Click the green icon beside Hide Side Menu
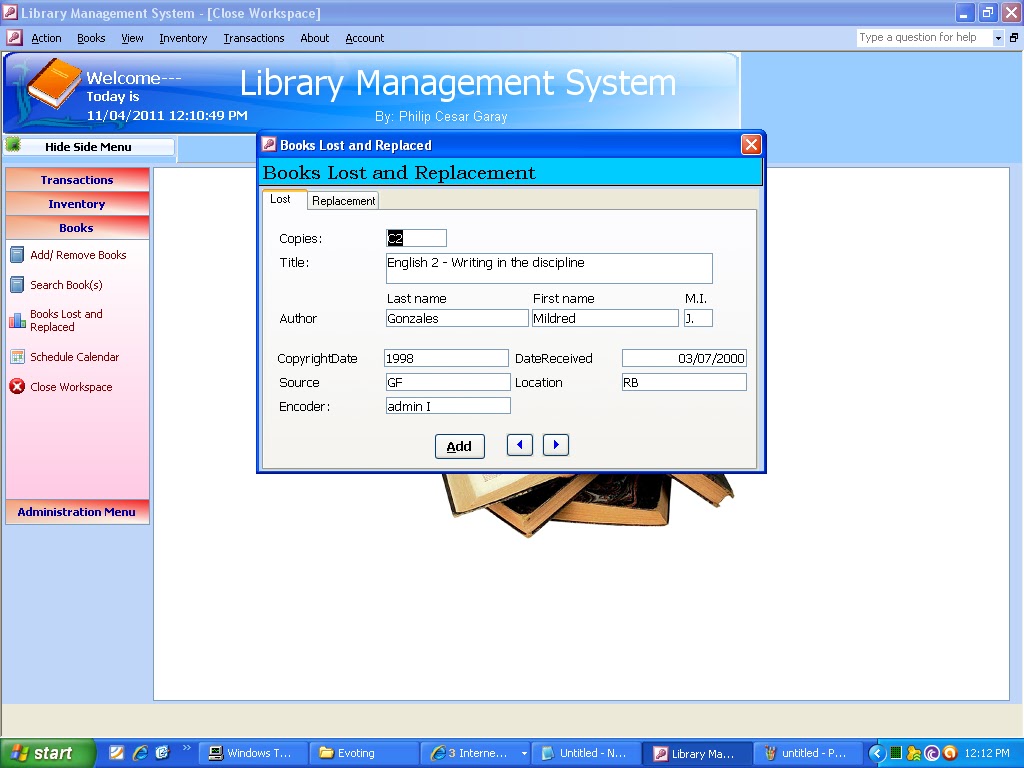 [13, 146]
